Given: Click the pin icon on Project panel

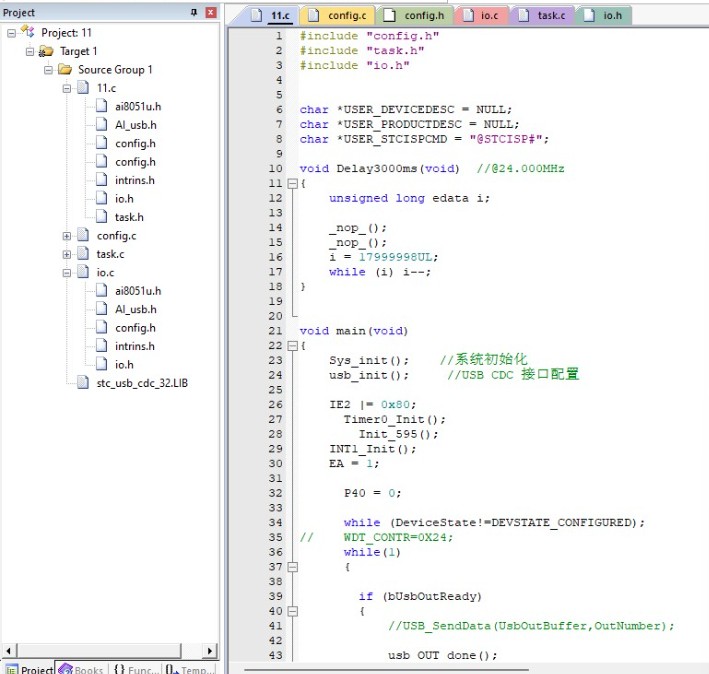Looking at the screenshot, I should click(194, 12).
